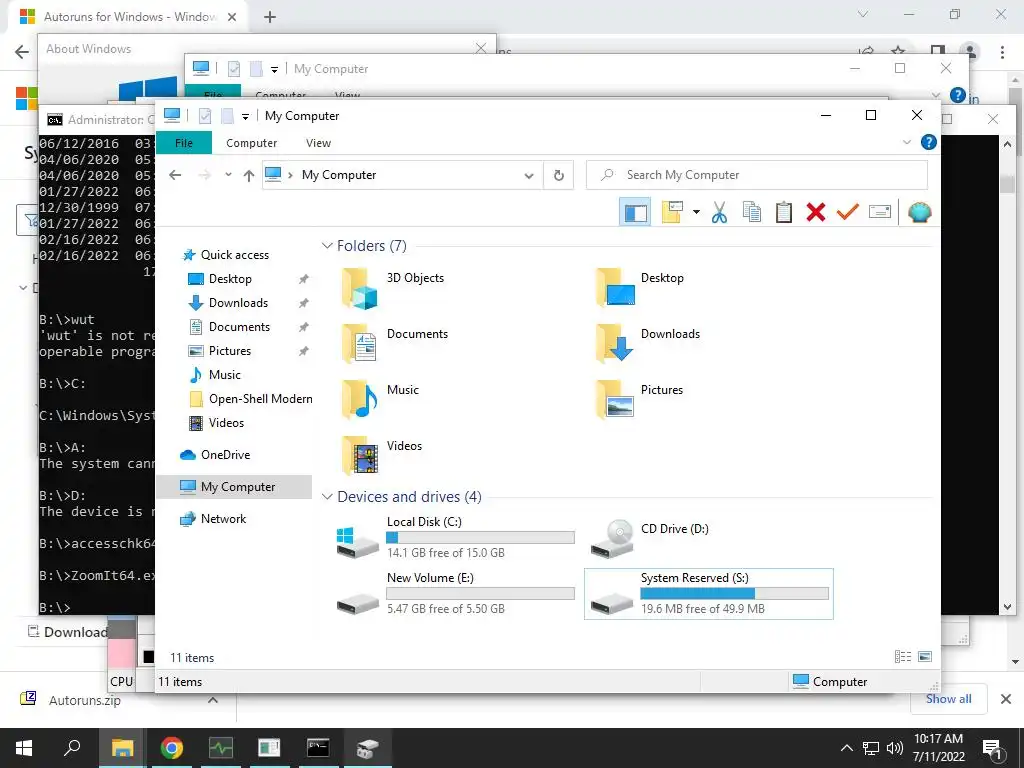The height and width of the screenshot is (768, 1024).
Task: Click the orange checkmark Properties icon
Action: [848, 212]
